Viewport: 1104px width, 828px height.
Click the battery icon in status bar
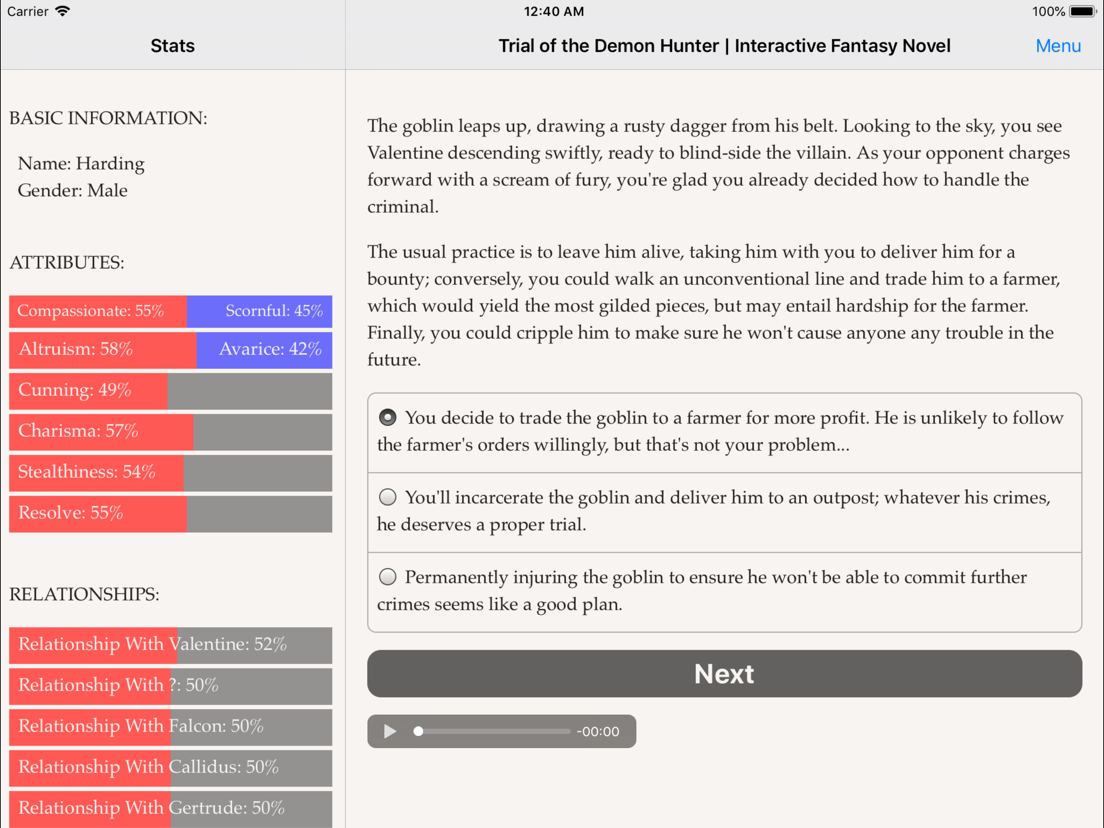tap(1083, 11)
